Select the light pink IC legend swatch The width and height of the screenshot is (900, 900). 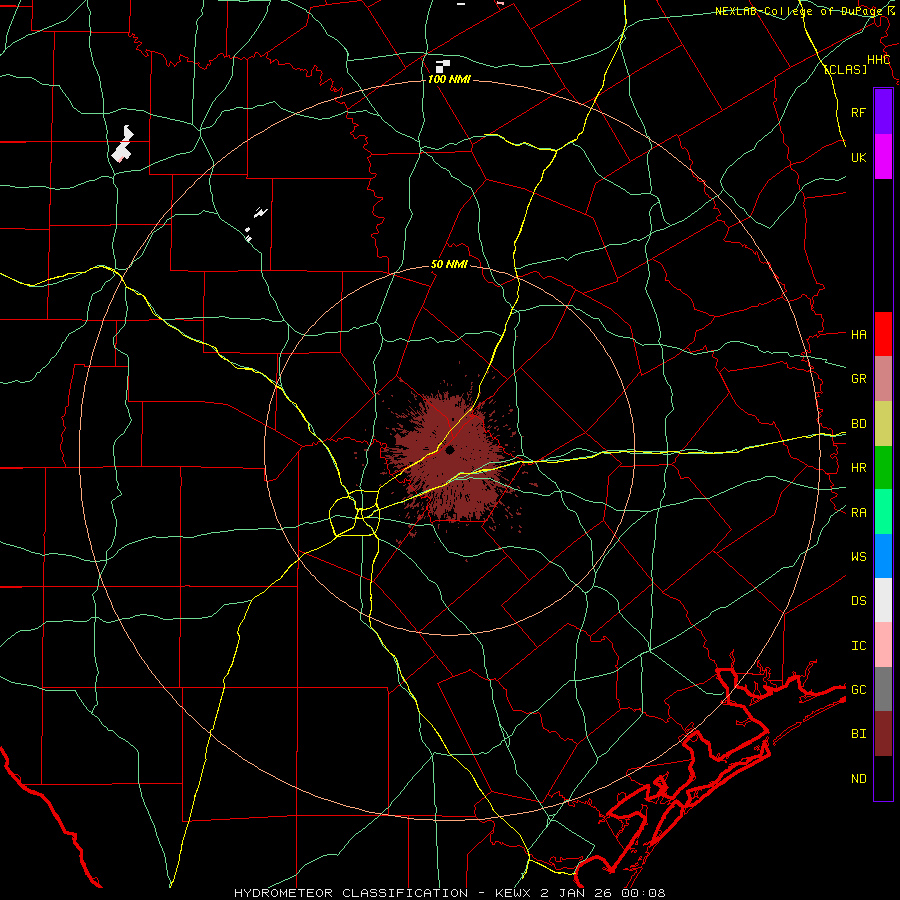click(883, 645)
